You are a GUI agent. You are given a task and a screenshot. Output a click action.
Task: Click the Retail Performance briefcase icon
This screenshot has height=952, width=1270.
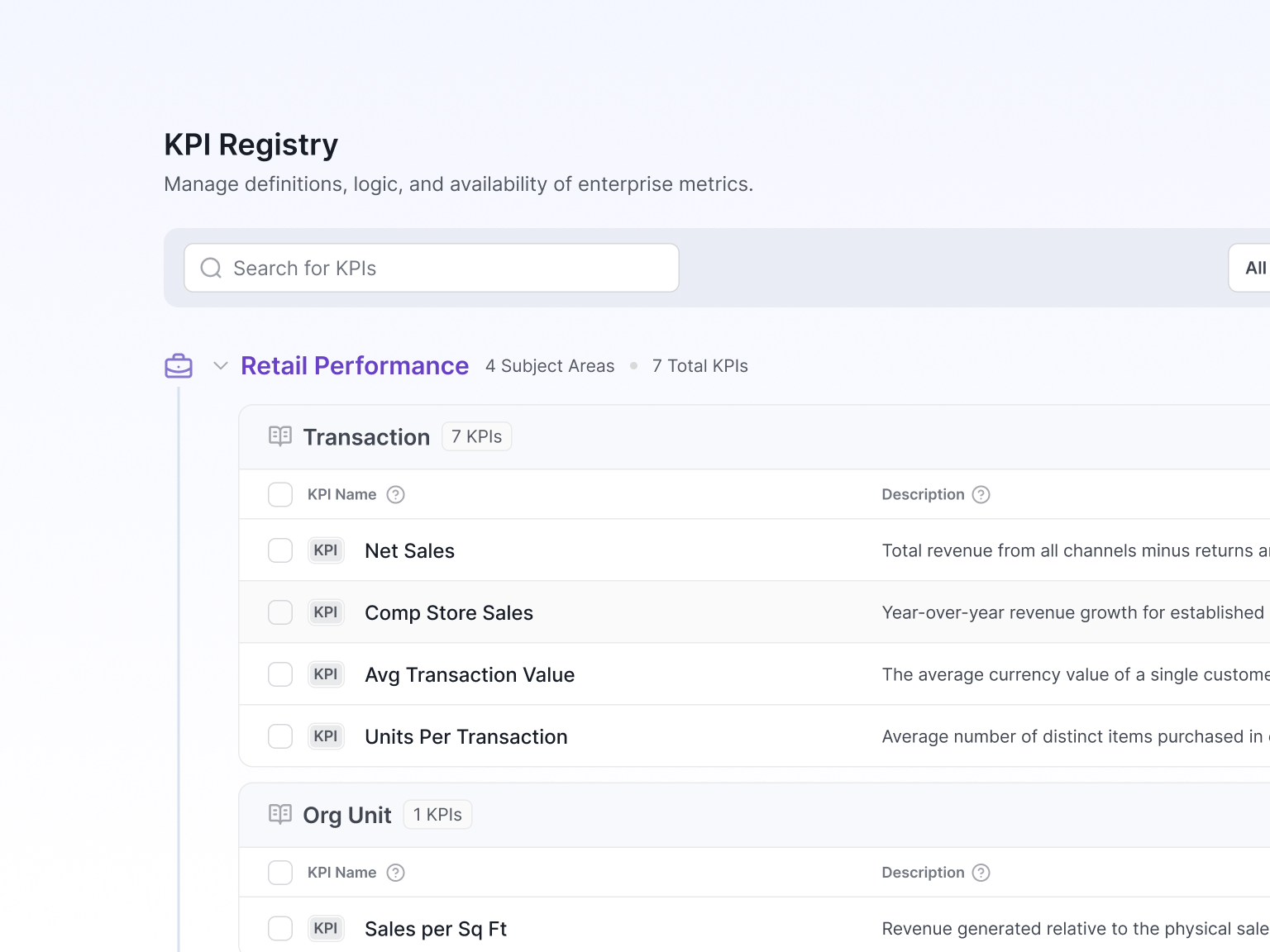tap(179, 365)
